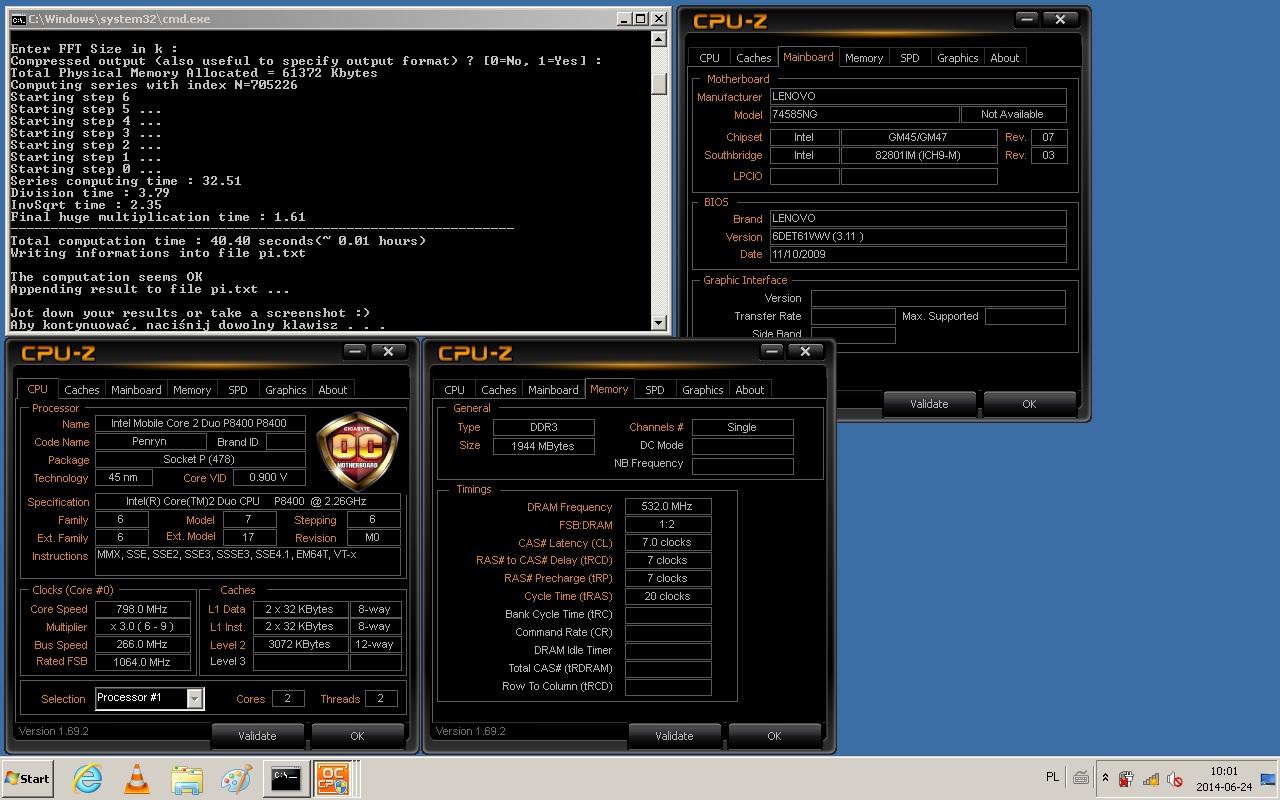Click the show desktop button
Viewport: 1280px width, 800px height.
pos(1270,779)
